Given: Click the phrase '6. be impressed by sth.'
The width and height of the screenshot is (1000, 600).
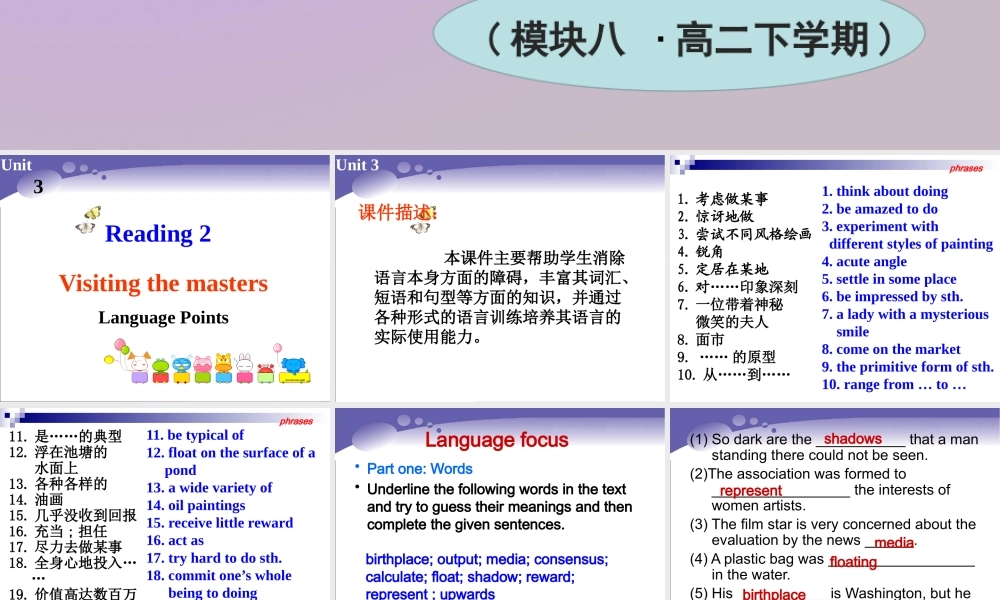Looking at the screenshot, I should (x=892, y=296).
